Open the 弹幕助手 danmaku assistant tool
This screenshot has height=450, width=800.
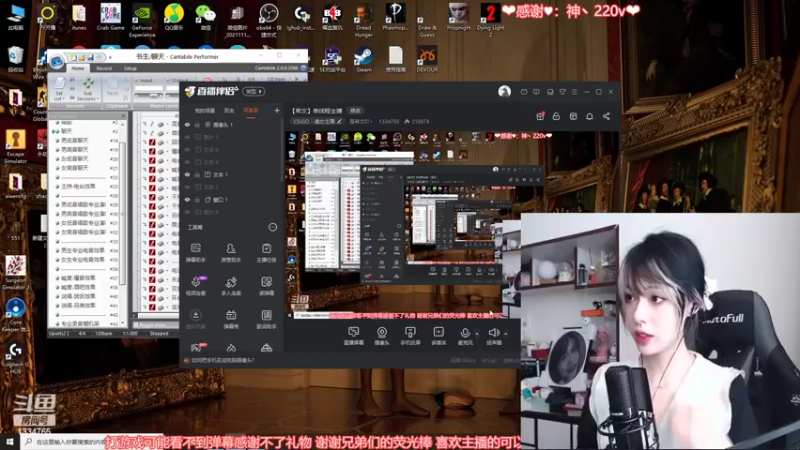click(195, 253)
